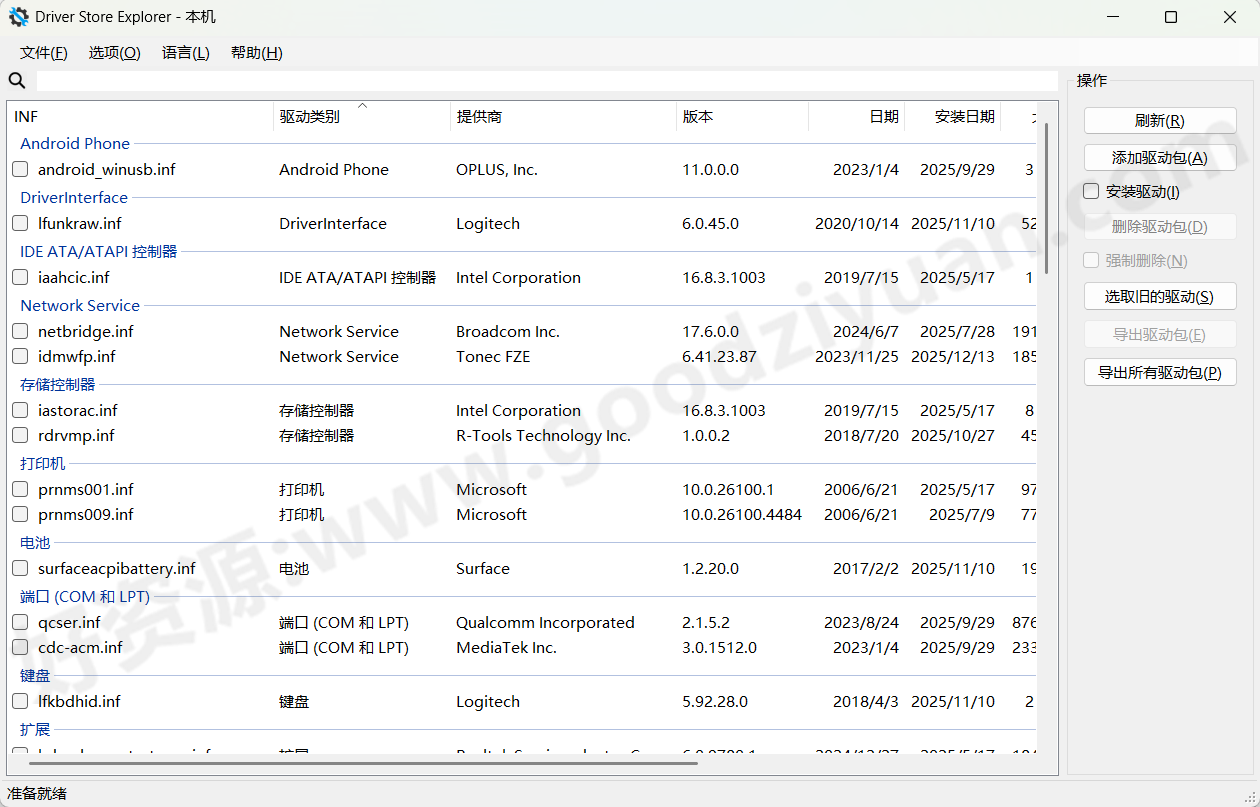Click the Driver Store Explorer title bar icon

tap(18, 17)
